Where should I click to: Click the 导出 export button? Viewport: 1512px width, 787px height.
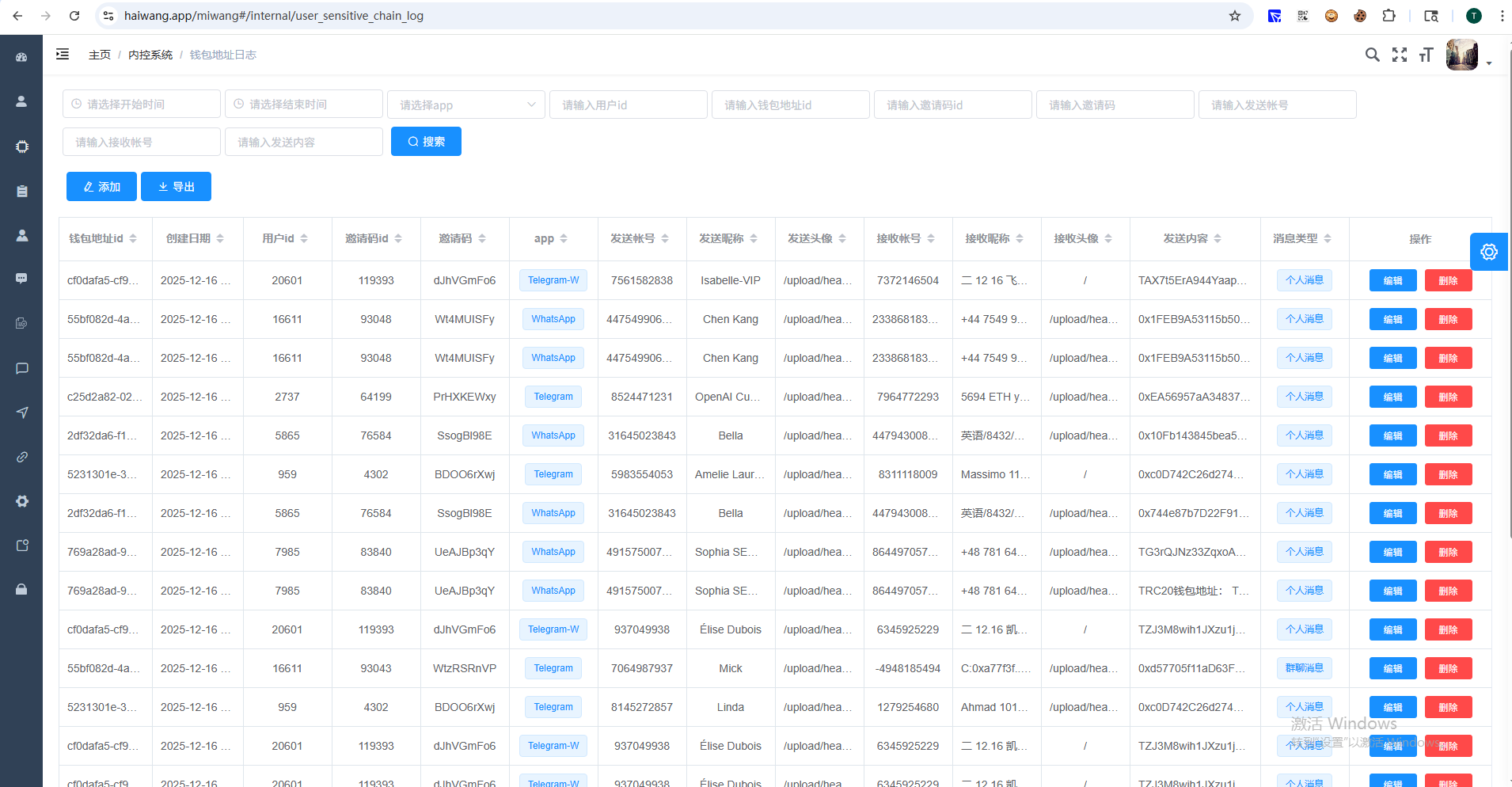pos(176,187)
